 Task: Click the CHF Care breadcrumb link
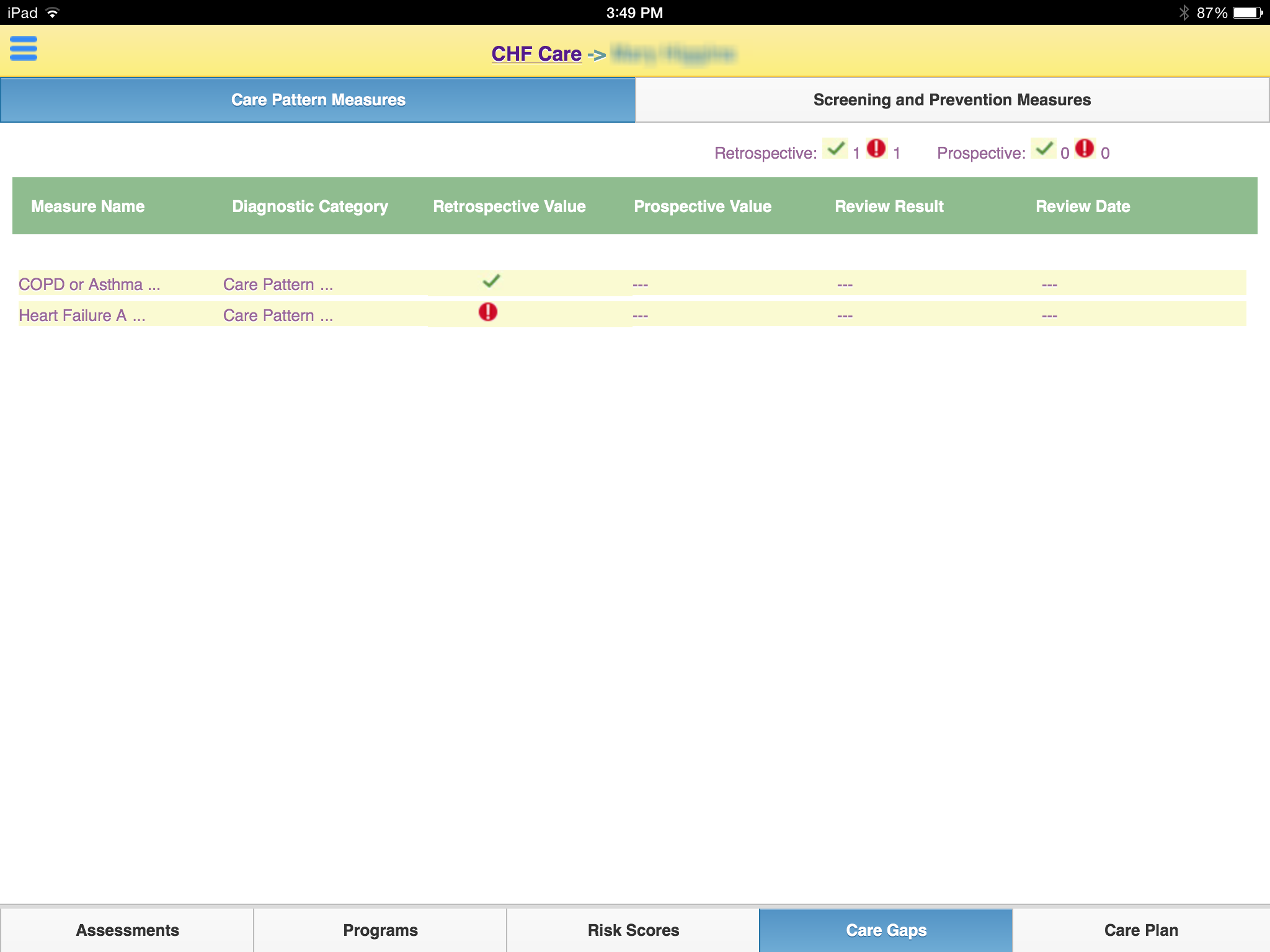pyautogui.click(x=536, y=54)
